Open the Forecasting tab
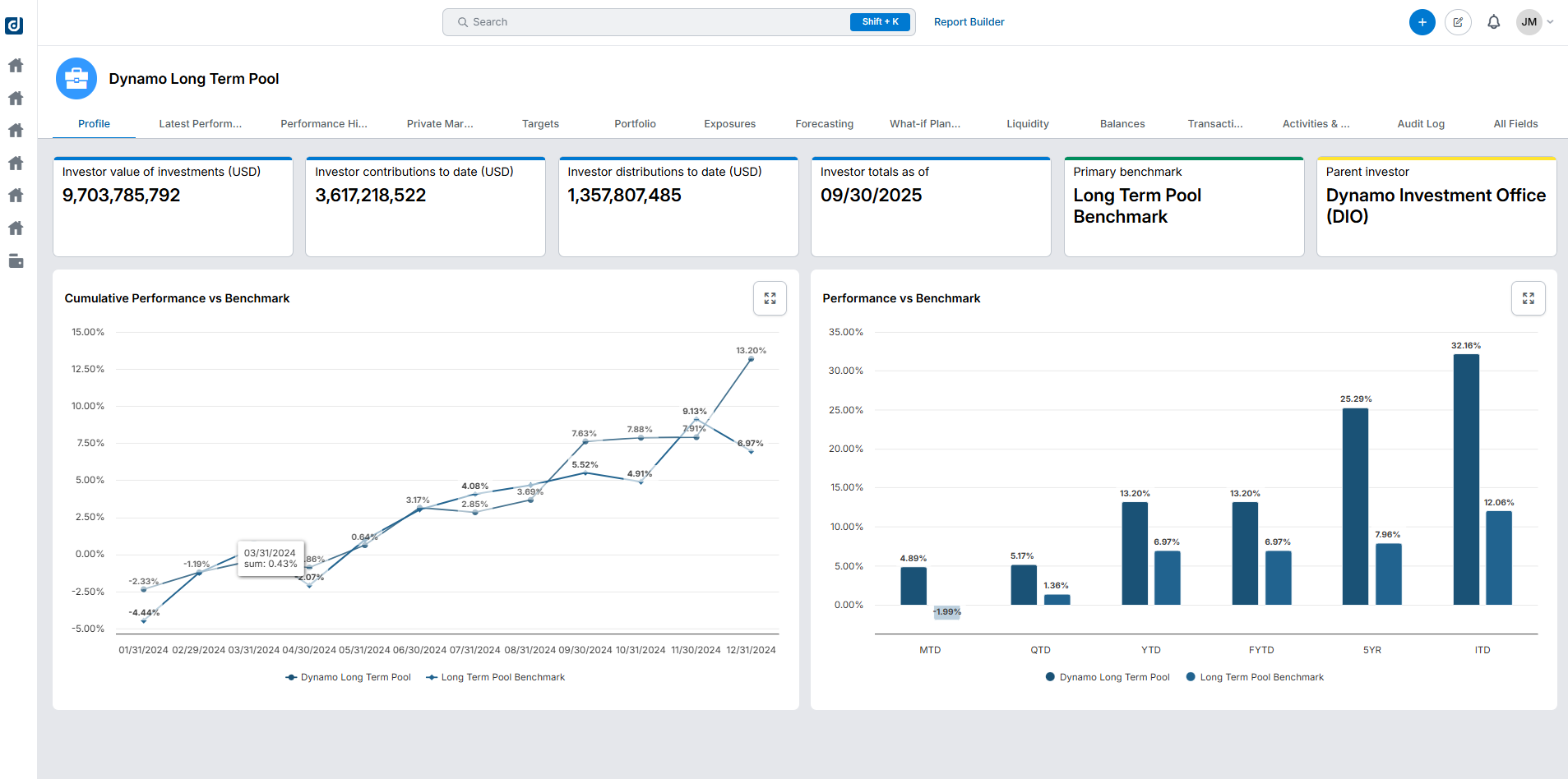This screenshot has height=779, width=1568. click(x=824, y=124)
